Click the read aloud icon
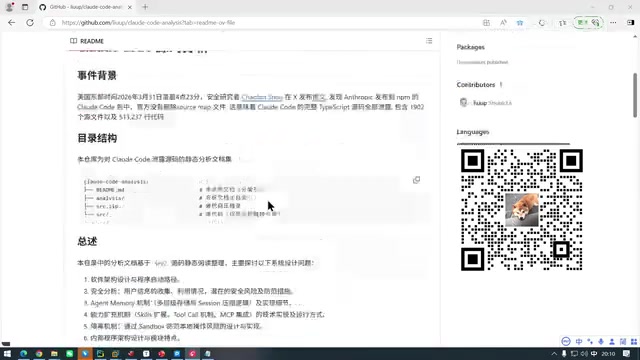The image size is (640, 360). [503, 23]
